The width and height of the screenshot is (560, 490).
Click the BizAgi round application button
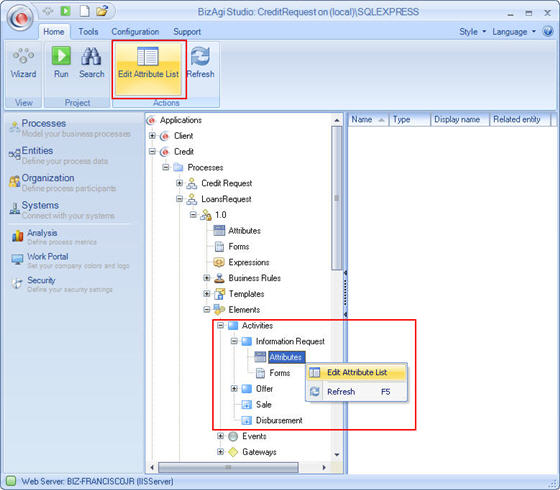click(x=20, y=17)
